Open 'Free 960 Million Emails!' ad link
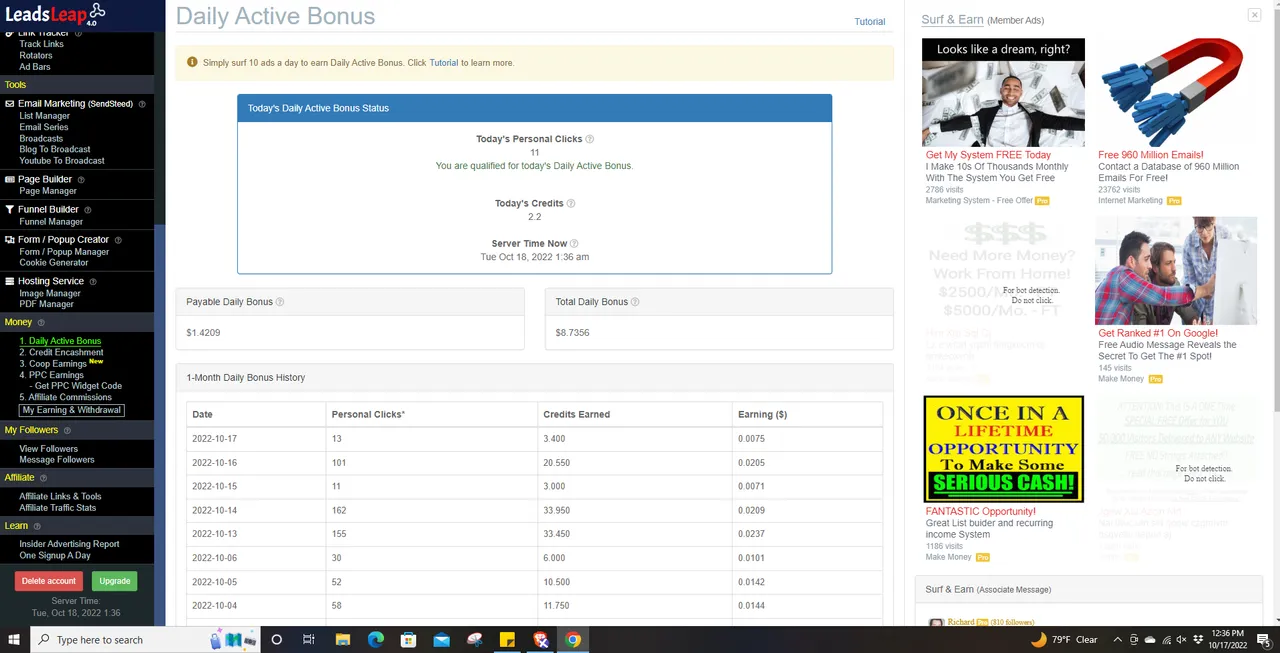This screenshot has width=1280, height=653. point(1151,155)
